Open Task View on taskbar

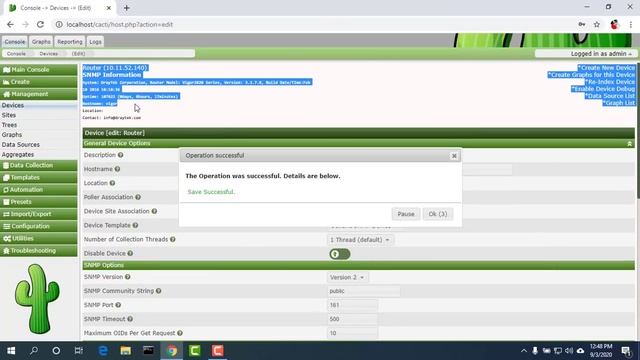click(x=78, y=351)
